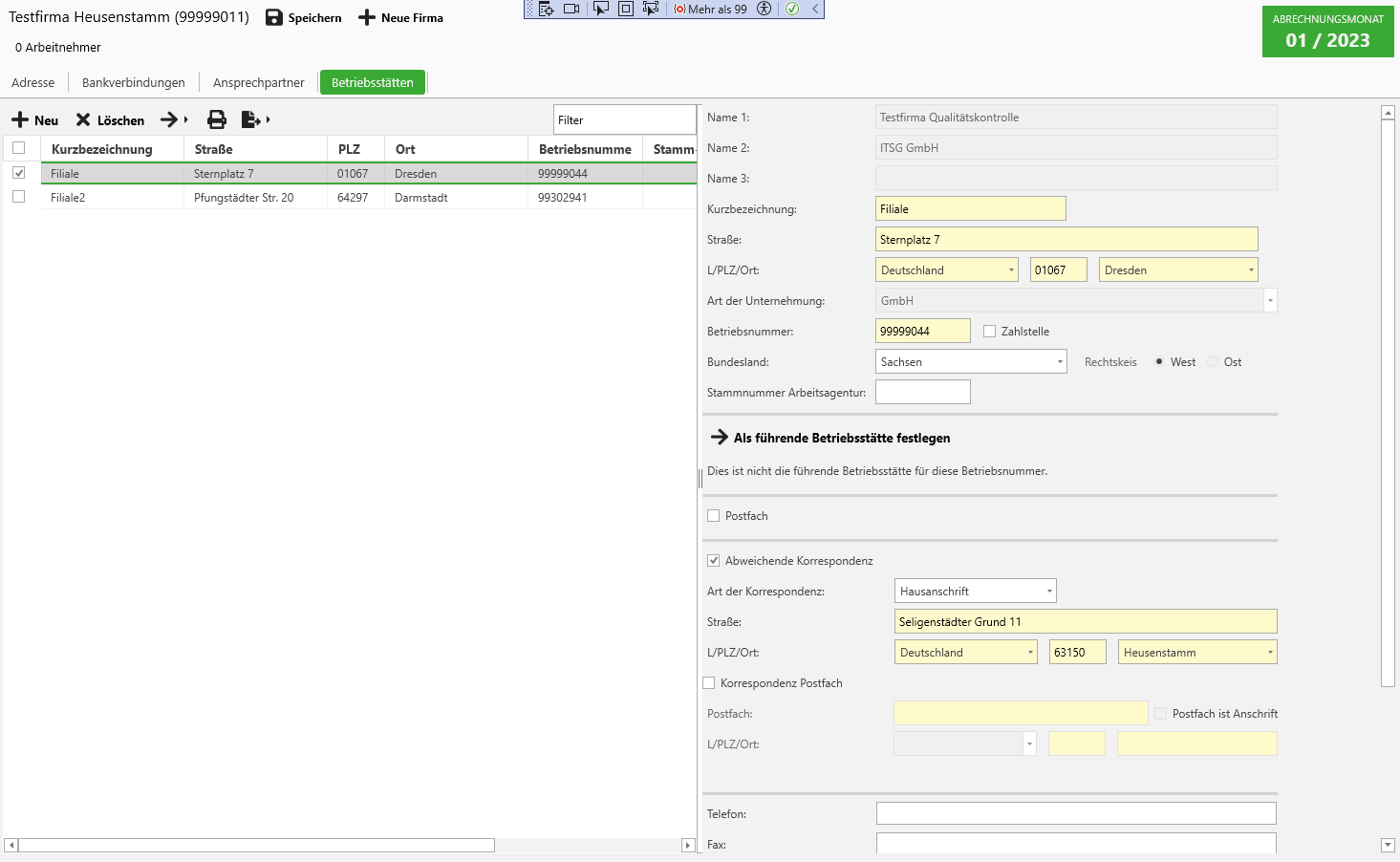The width and height of the screenshot is (1400, 862).
Task: Click the camera icon in debug toolbar
Action: tap(571, 9)
